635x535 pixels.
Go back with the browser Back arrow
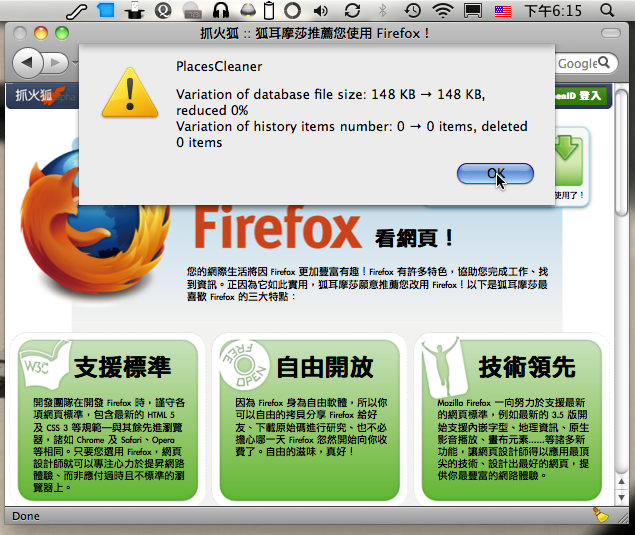coord(27,63)
